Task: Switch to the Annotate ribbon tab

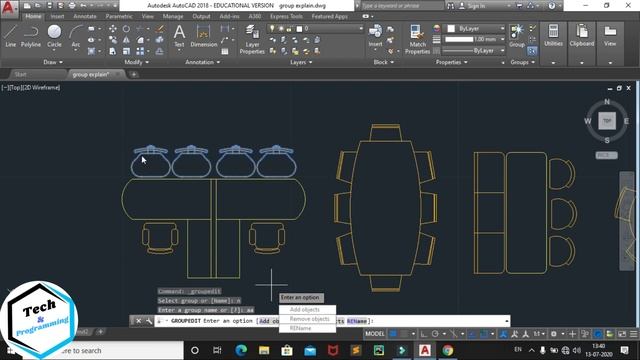Action: [85, 16]
